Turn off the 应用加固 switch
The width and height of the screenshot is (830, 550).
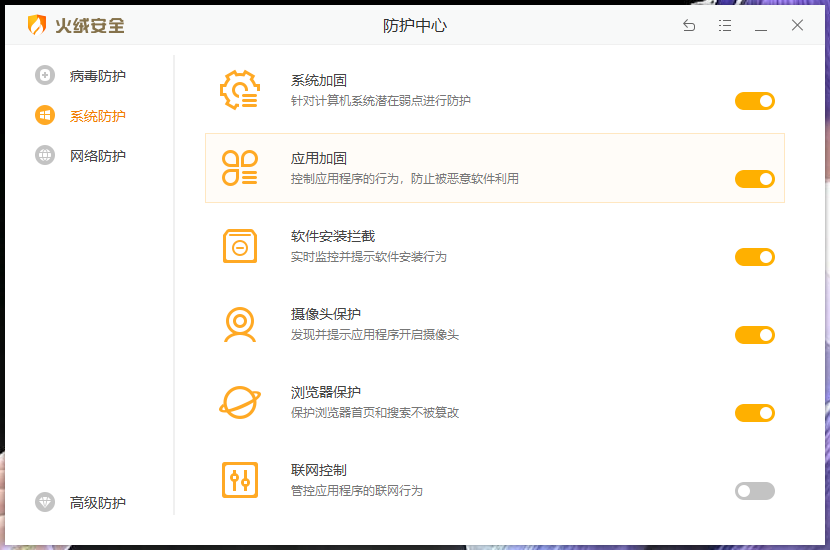(754, 179)
